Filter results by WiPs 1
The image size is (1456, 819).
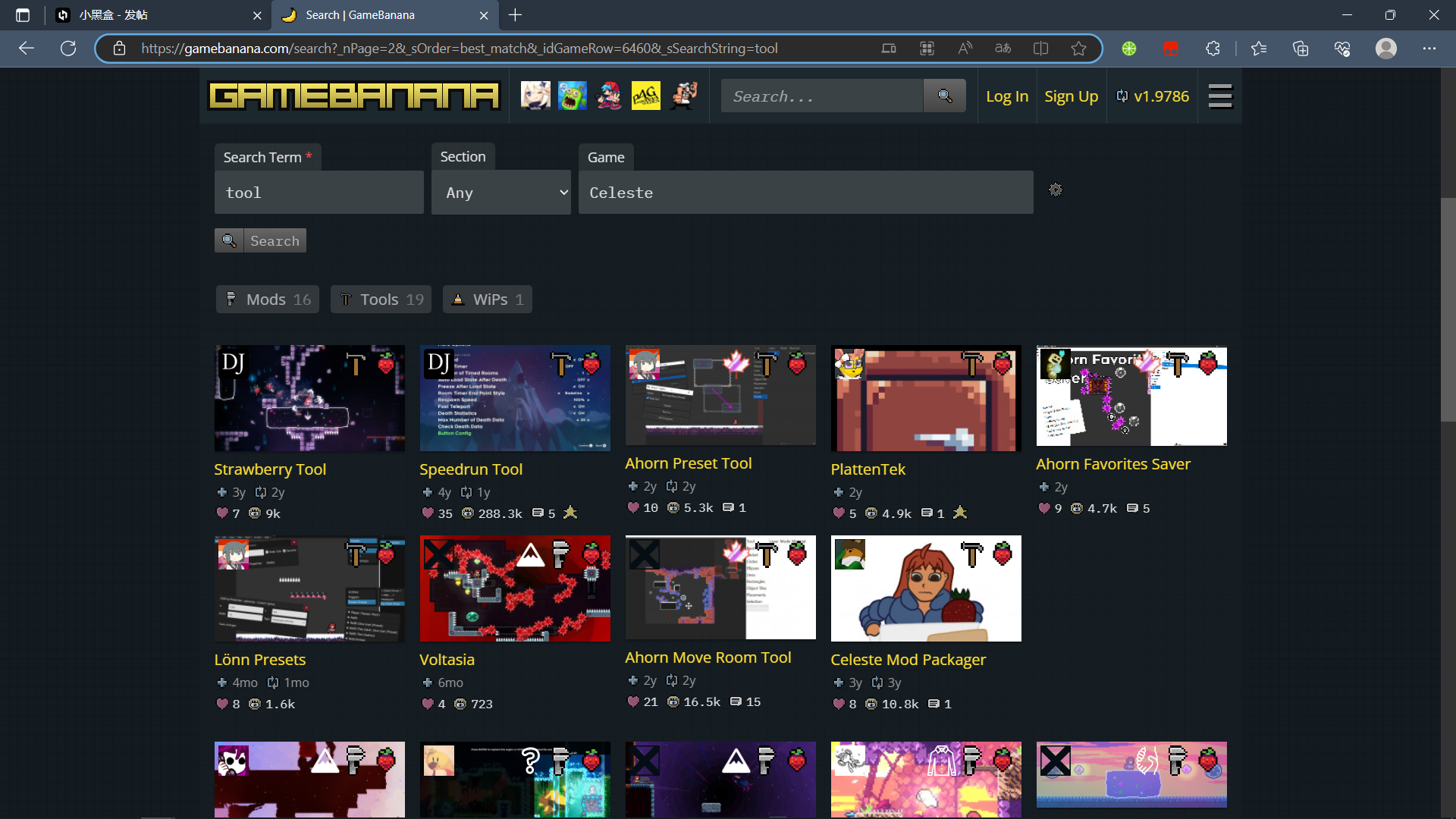488,300
